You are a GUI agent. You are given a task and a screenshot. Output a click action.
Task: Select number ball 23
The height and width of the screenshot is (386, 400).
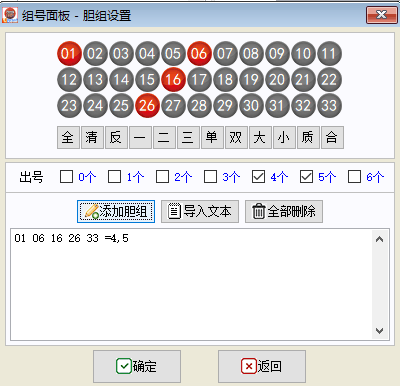click(69, 105)
